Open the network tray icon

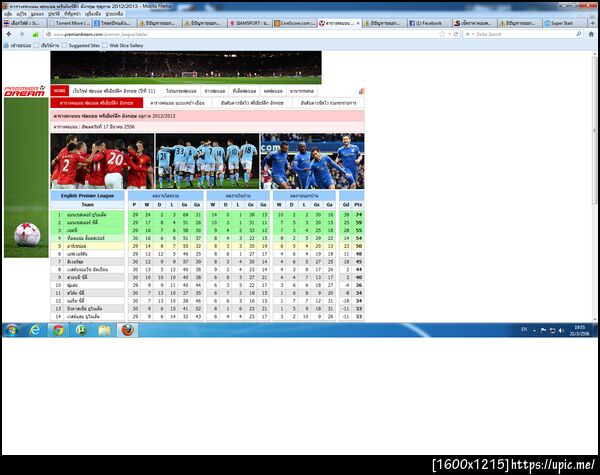552,330
